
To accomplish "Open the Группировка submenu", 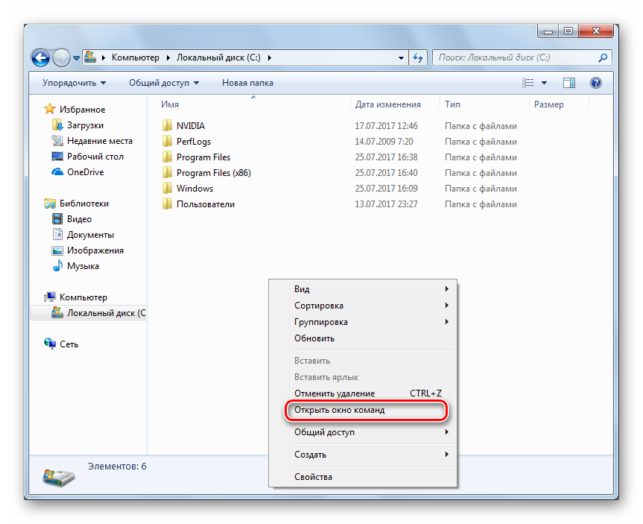I will 363,322.
